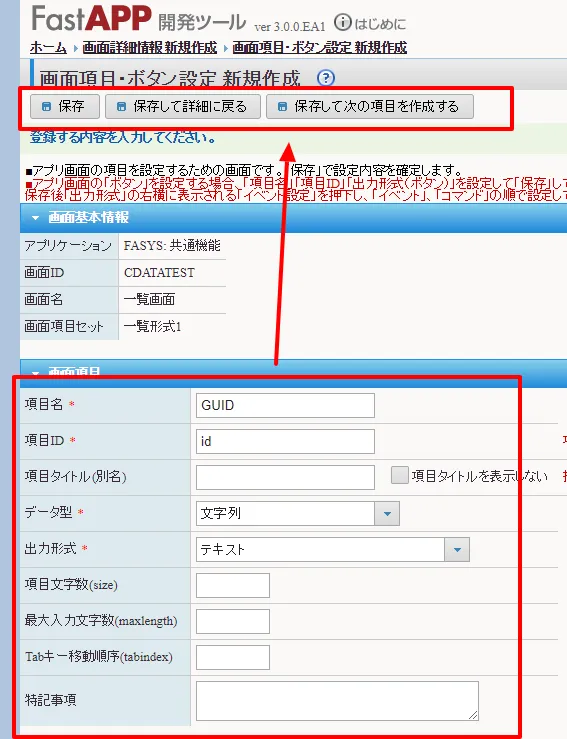The height and width of the screenshot is (739, 567).
Task: Click the 一覧形式1 item set value
Action: pos(152,326)
